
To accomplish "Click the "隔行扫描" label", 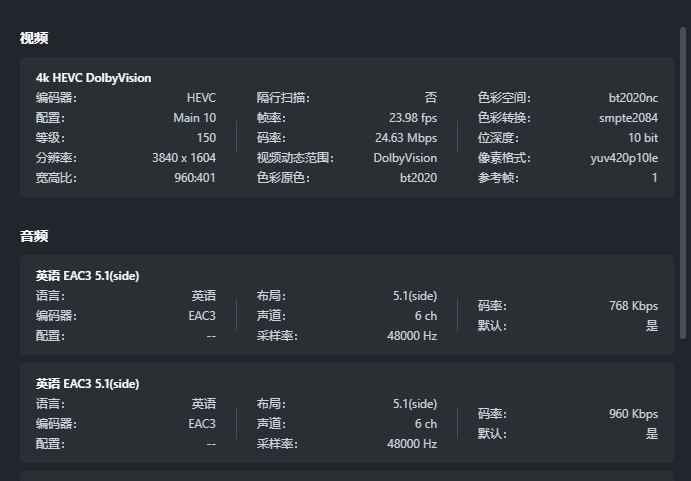I will [x=281, y=98].
